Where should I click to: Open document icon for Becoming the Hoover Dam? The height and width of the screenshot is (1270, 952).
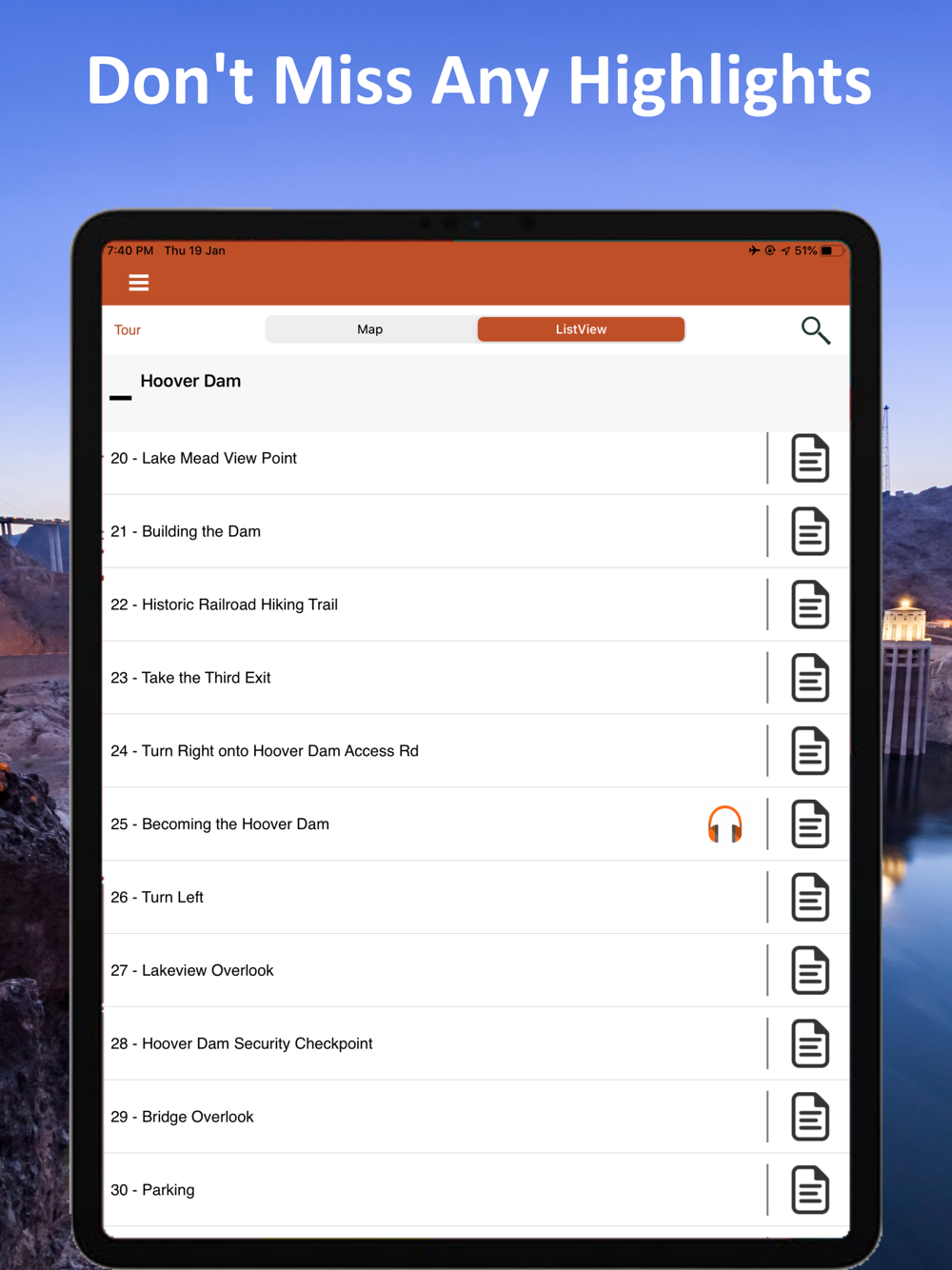pyautogui.click(x=810, y=824)
